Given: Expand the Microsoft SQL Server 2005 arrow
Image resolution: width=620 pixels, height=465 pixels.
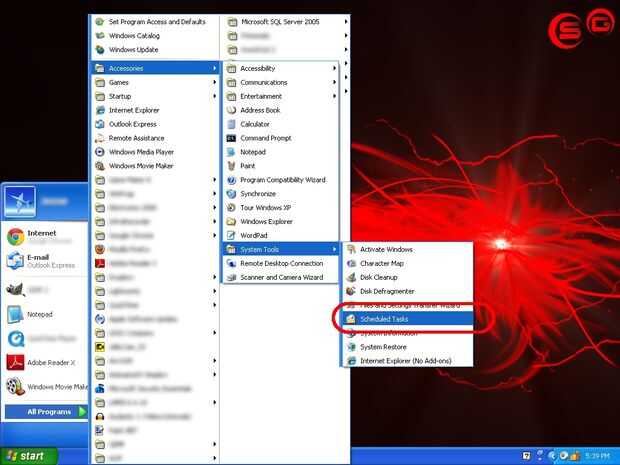Looking at the screenshot, I should (346, 22).
